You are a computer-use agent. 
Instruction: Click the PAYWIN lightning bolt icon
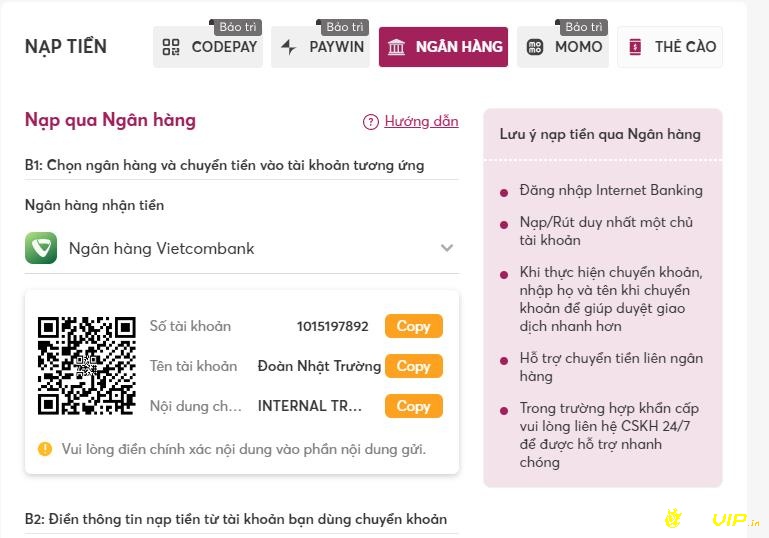[x=288, y=47]
